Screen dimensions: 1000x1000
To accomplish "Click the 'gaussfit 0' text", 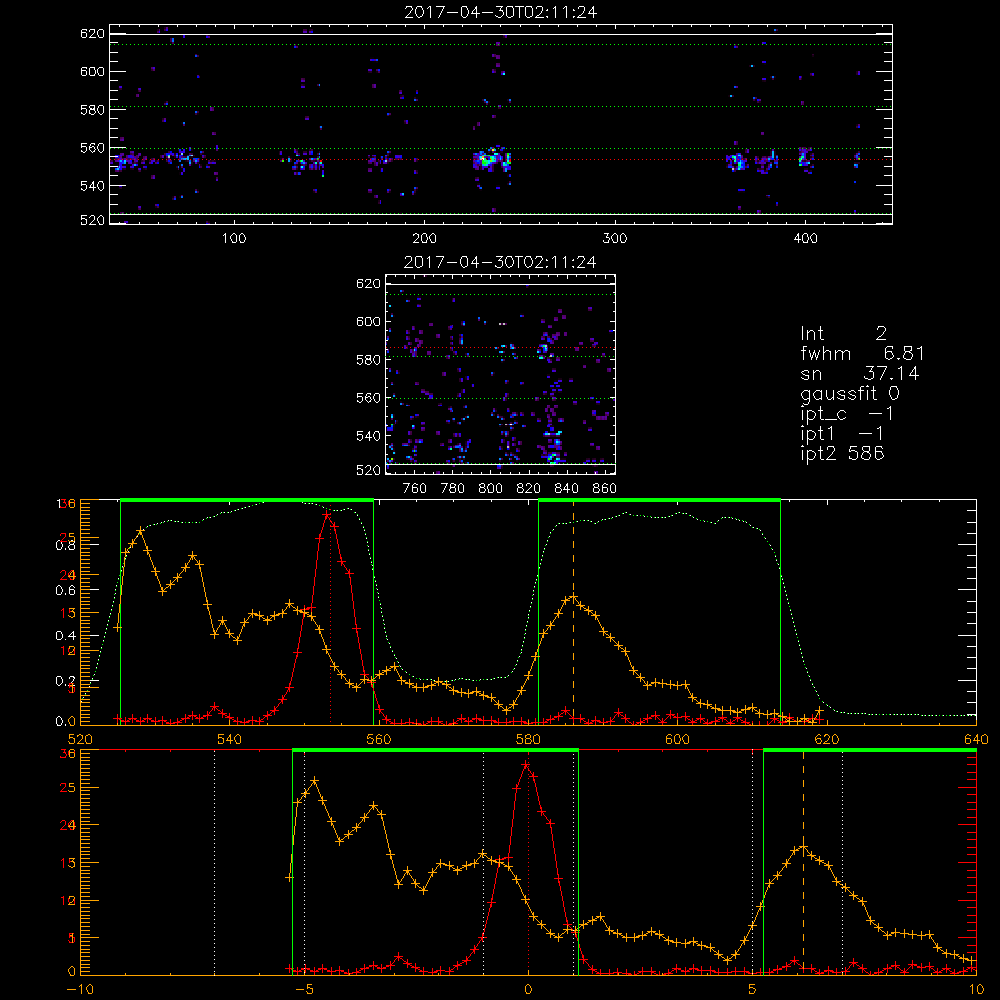I will 850,393.
